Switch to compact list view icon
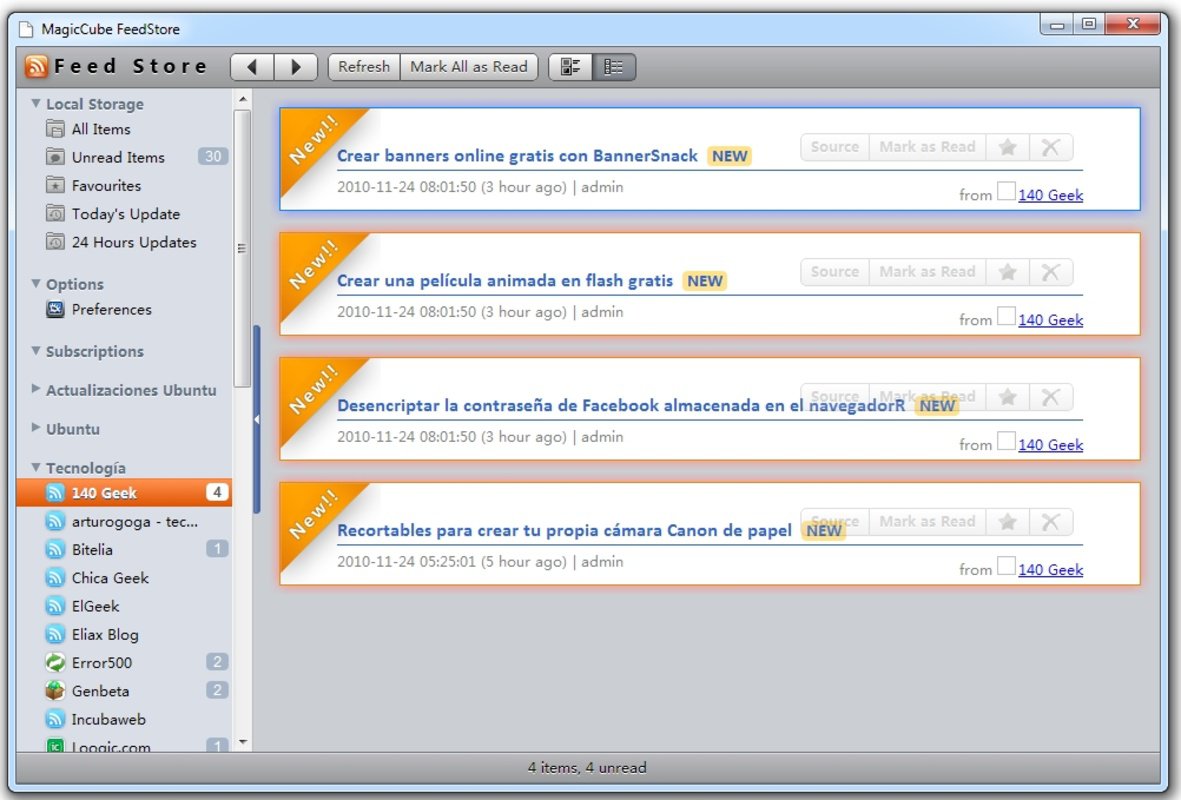This screenshot has width=1181, height=800. pyautogui.click(x=614, y=67)
